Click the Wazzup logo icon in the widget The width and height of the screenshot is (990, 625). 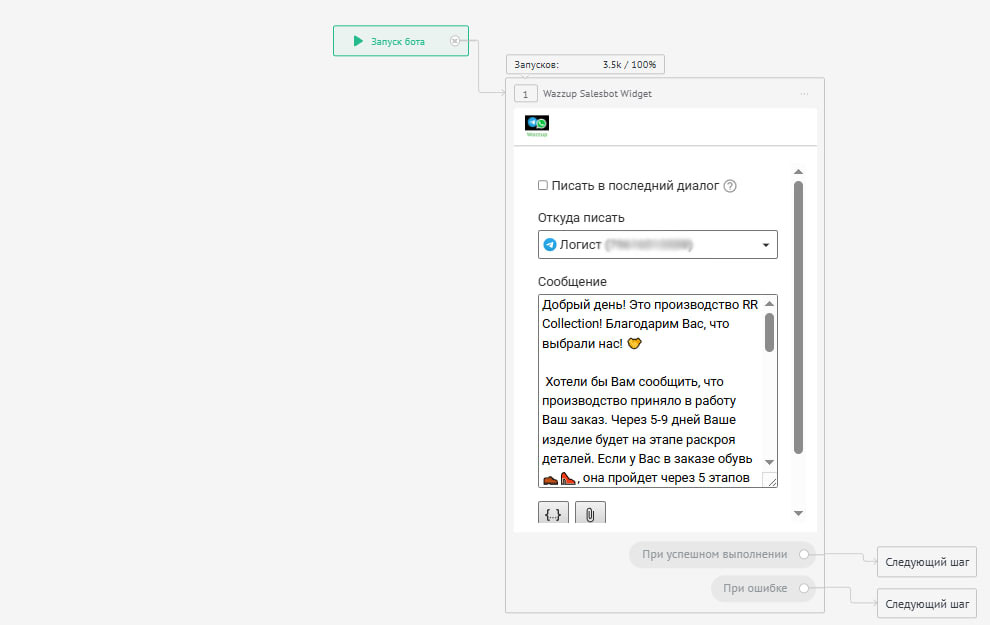click(537, 125)
